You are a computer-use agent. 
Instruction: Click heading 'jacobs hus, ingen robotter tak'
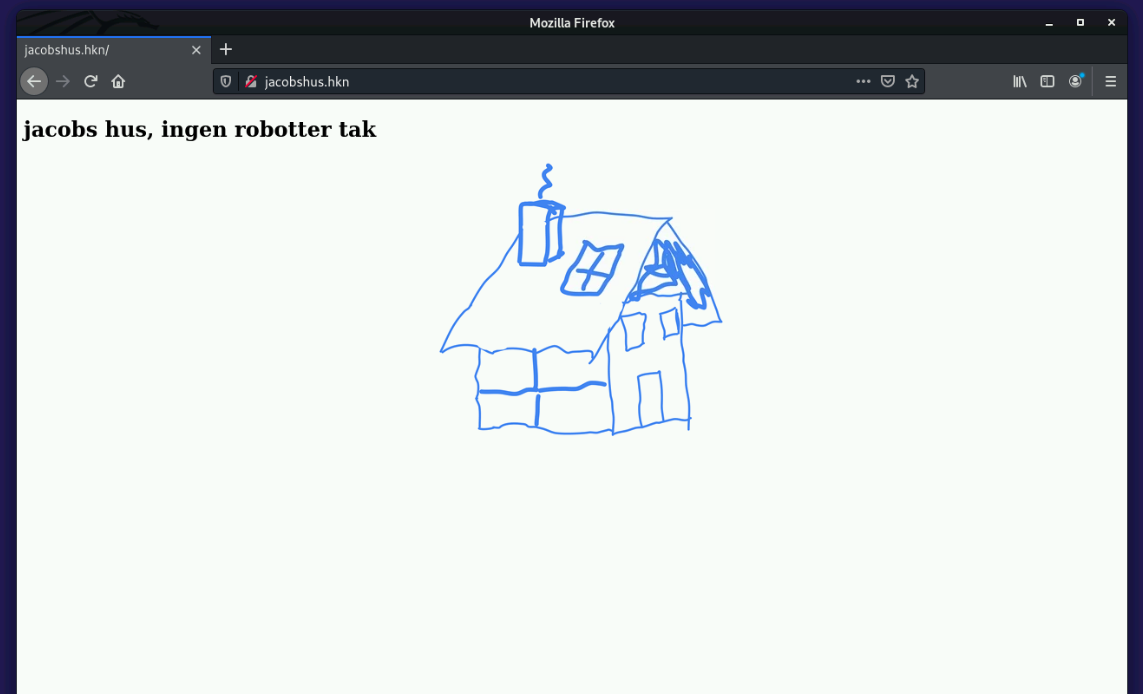[x=200, y=129]
